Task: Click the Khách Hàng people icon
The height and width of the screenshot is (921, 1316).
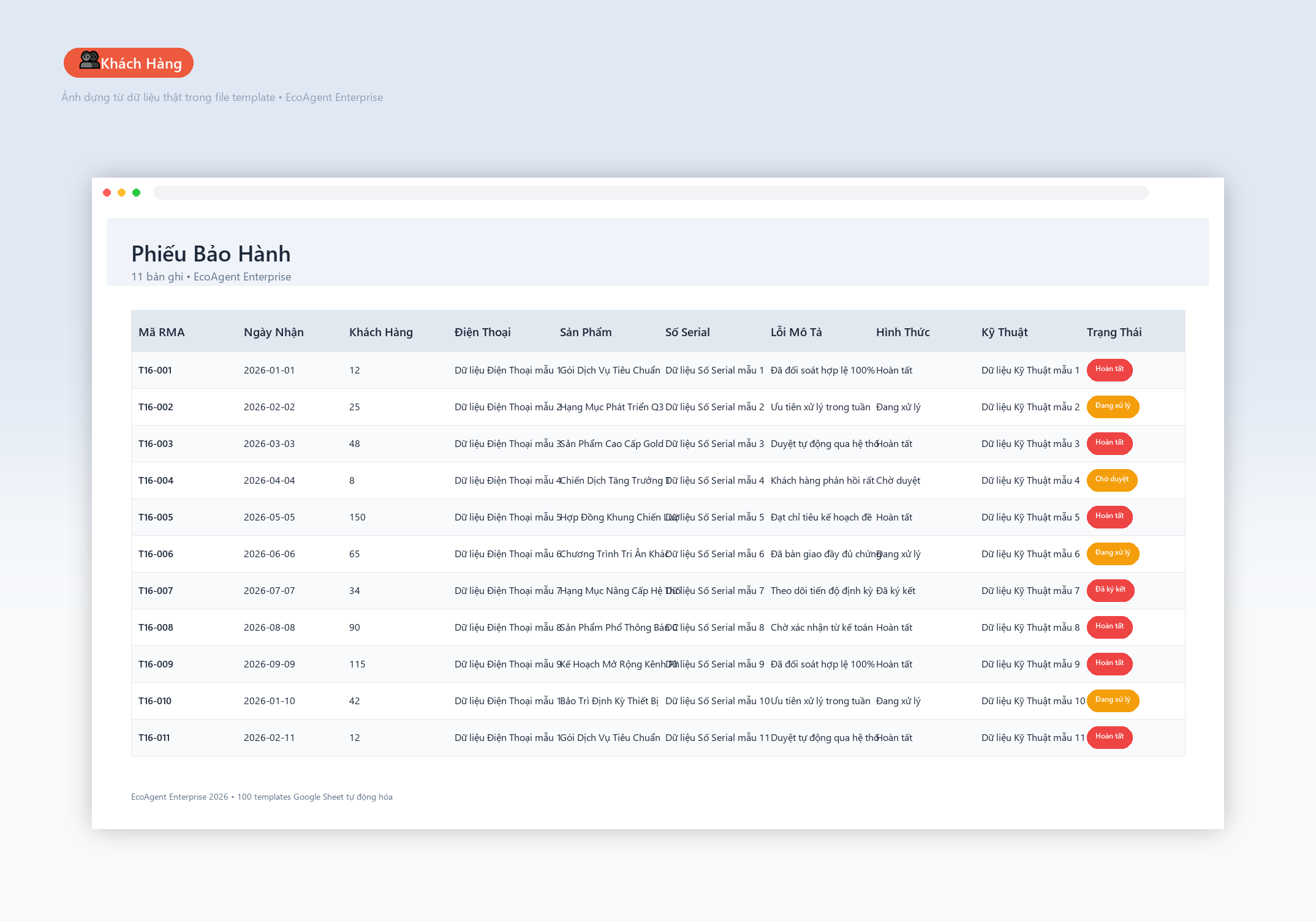Action: coord(89,60)
